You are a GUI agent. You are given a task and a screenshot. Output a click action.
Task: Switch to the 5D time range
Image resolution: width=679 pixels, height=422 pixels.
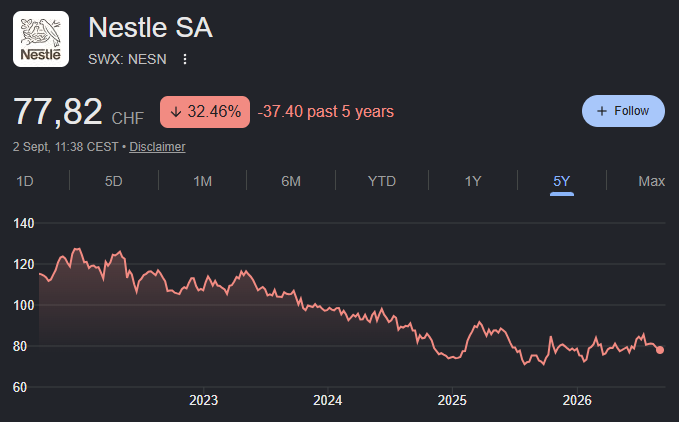click(113, 181)
